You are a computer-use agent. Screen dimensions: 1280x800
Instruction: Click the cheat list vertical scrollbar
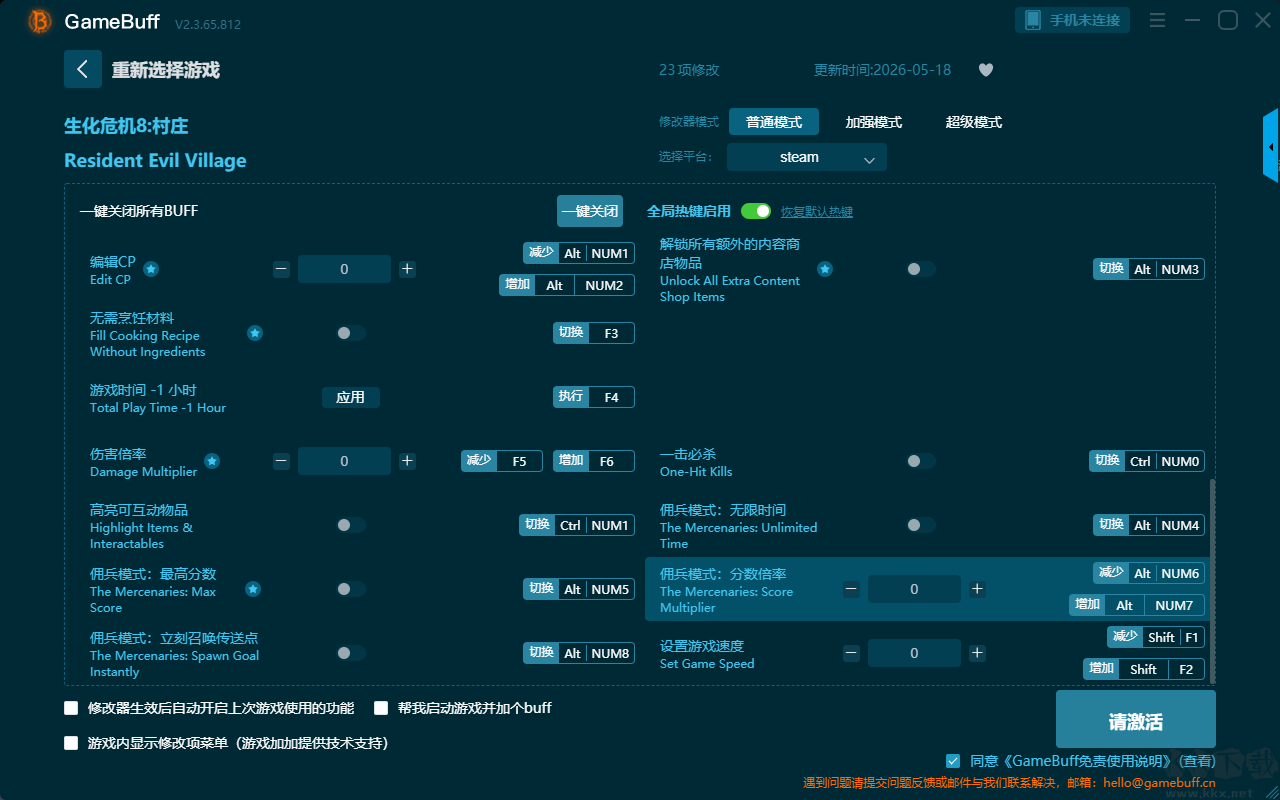click(1213, 580)
